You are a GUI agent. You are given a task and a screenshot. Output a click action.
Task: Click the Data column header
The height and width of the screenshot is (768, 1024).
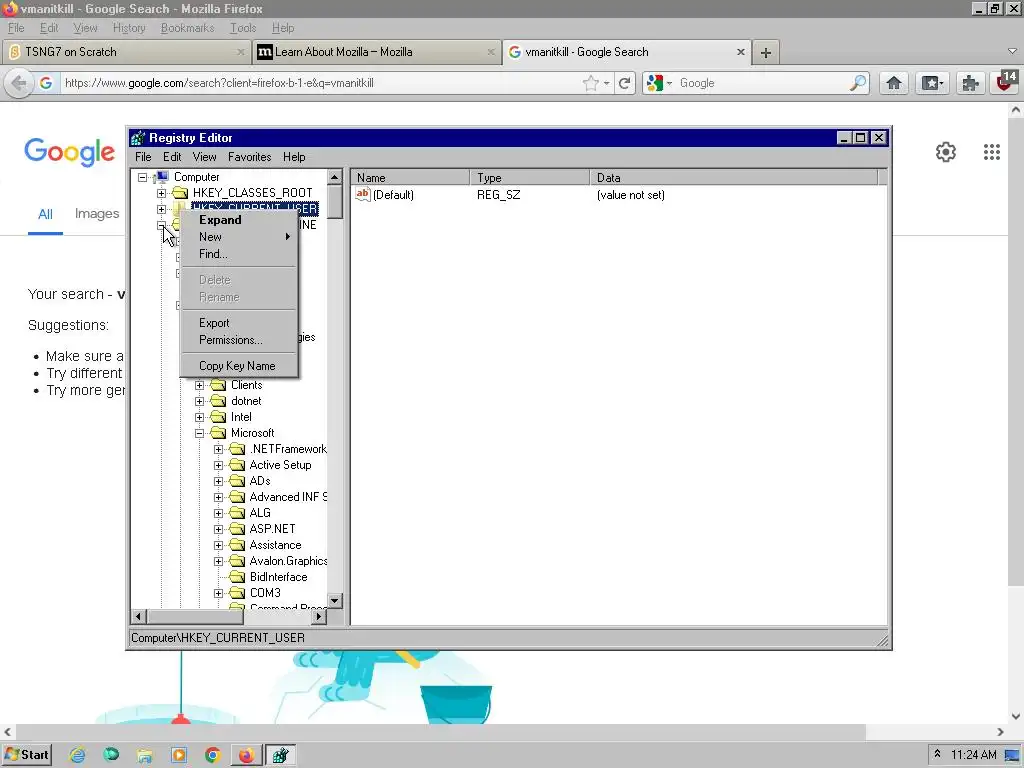pos(733,178)
